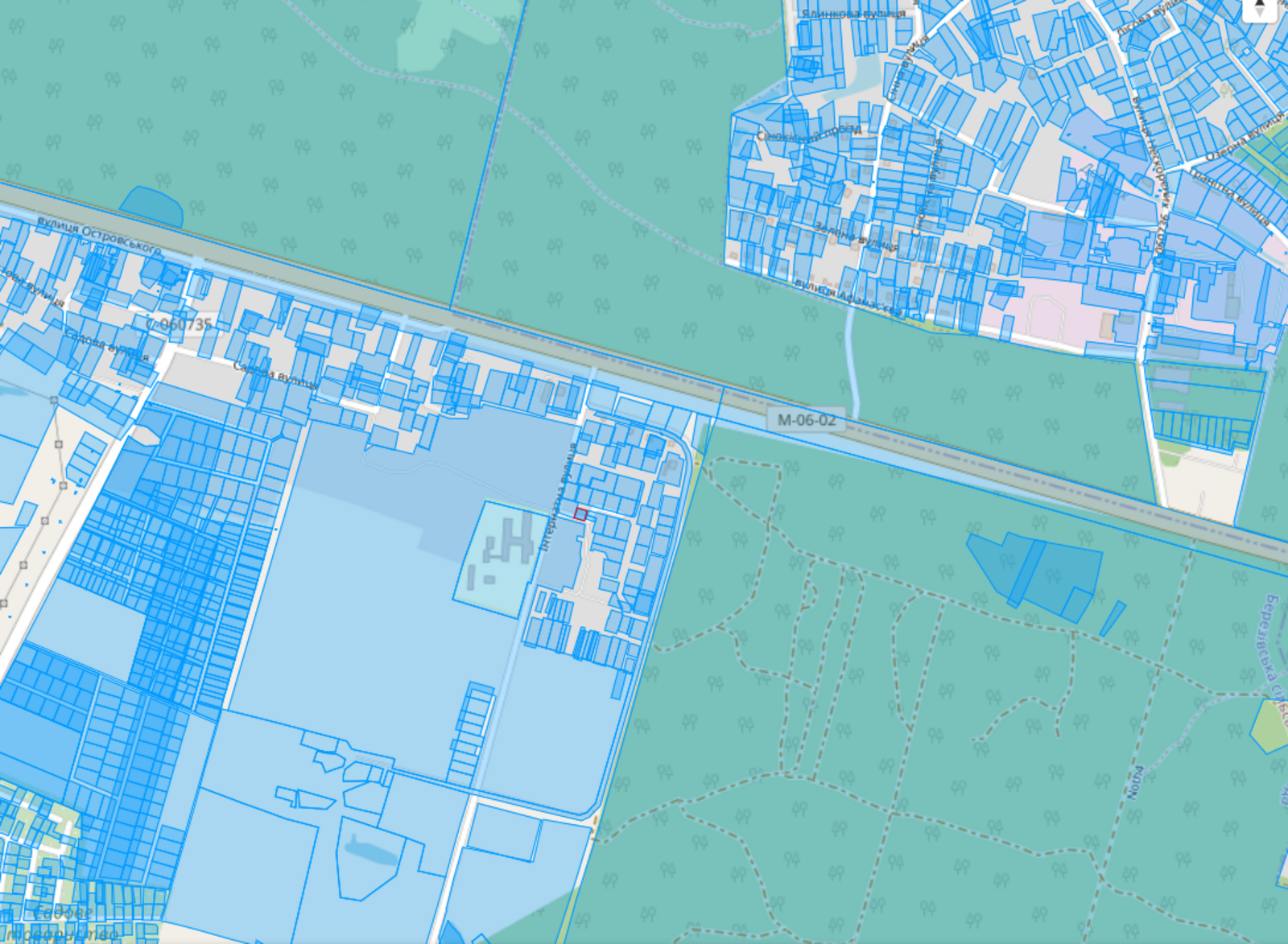
Task: Select the narrow slanted parcel in eastern forest
Action: [x=1113, y=618]
